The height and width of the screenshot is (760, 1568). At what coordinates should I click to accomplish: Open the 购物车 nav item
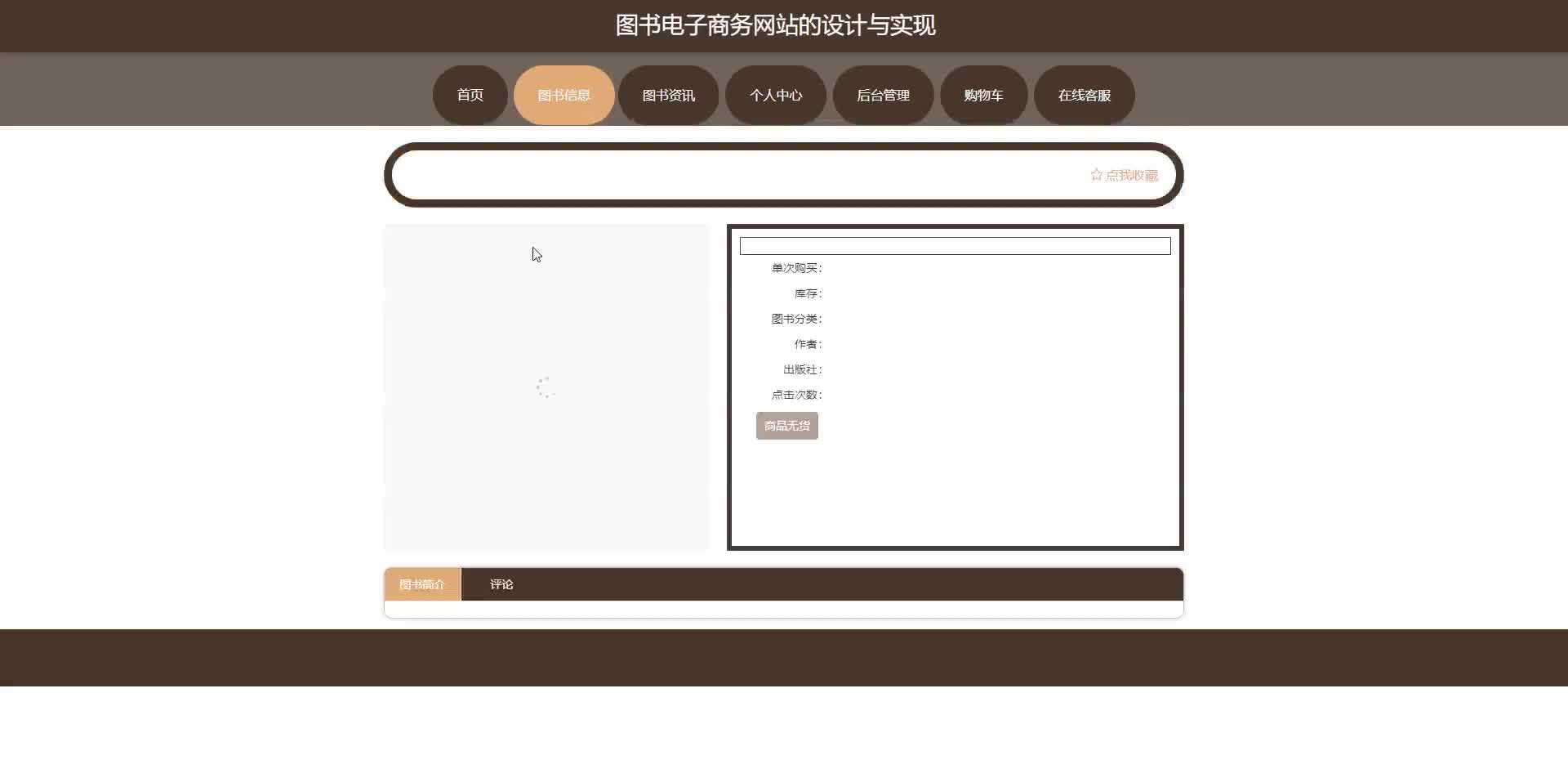[983, 95]
